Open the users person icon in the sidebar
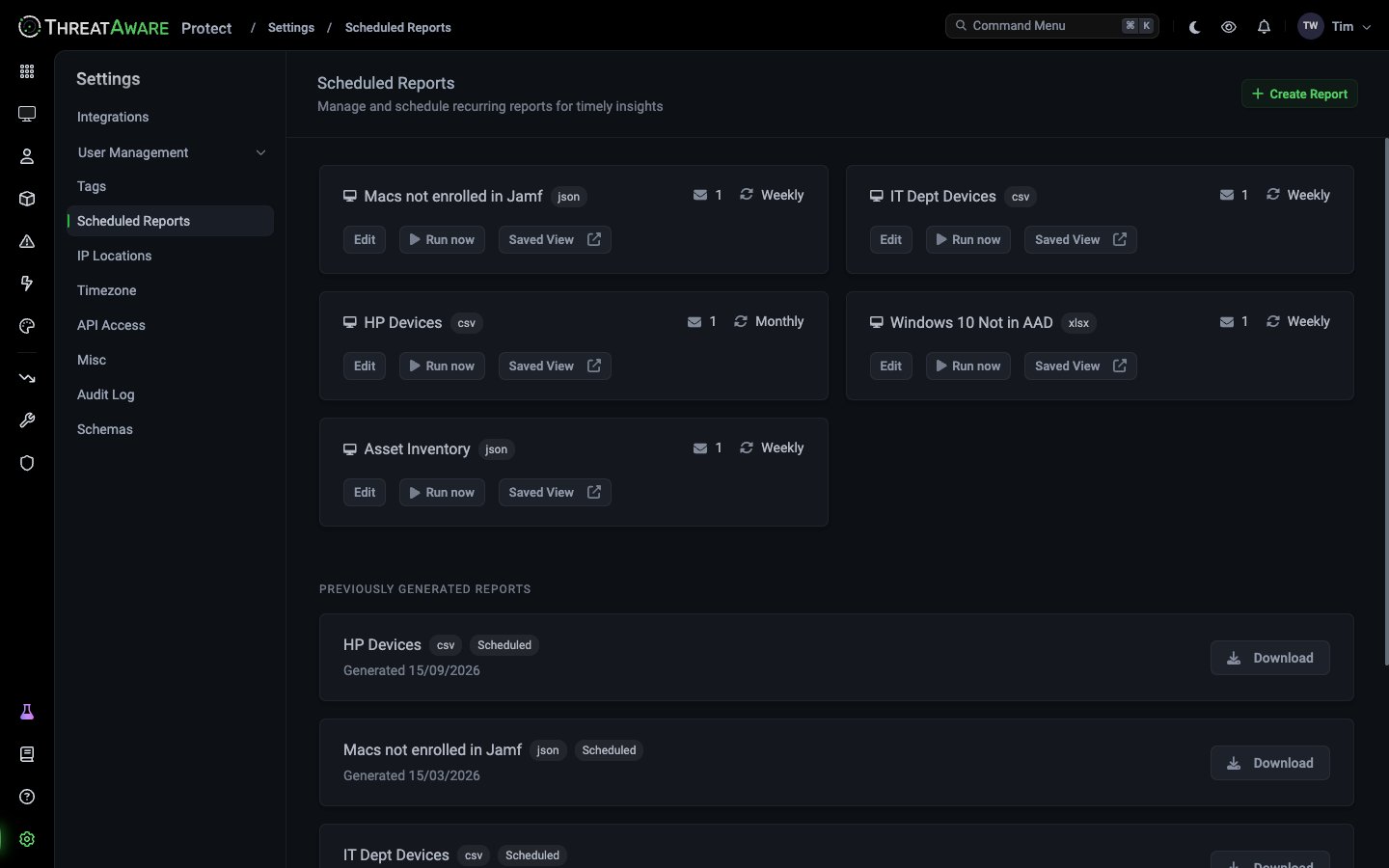The height and width of the screenshot is (868, 1389). point(27,156)
